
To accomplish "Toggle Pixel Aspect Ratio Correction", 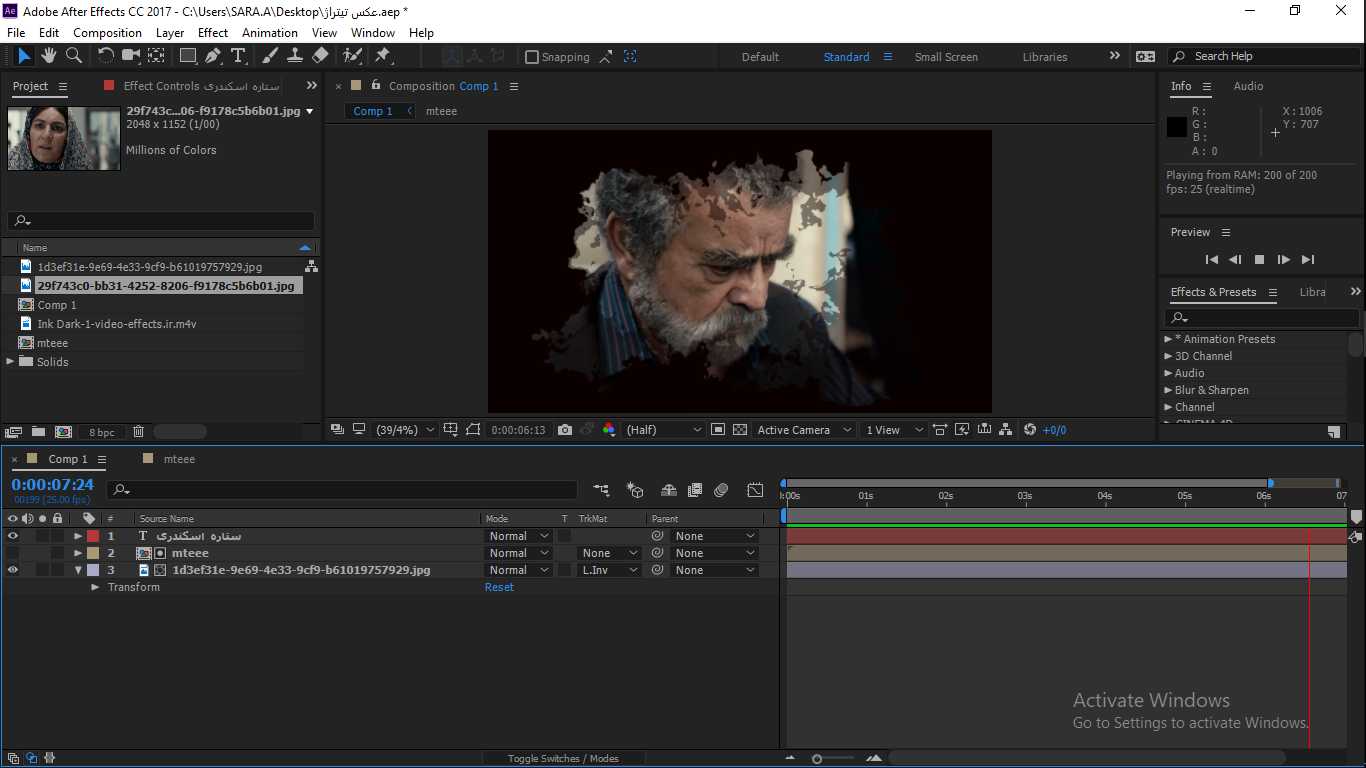I will (940, 430).
